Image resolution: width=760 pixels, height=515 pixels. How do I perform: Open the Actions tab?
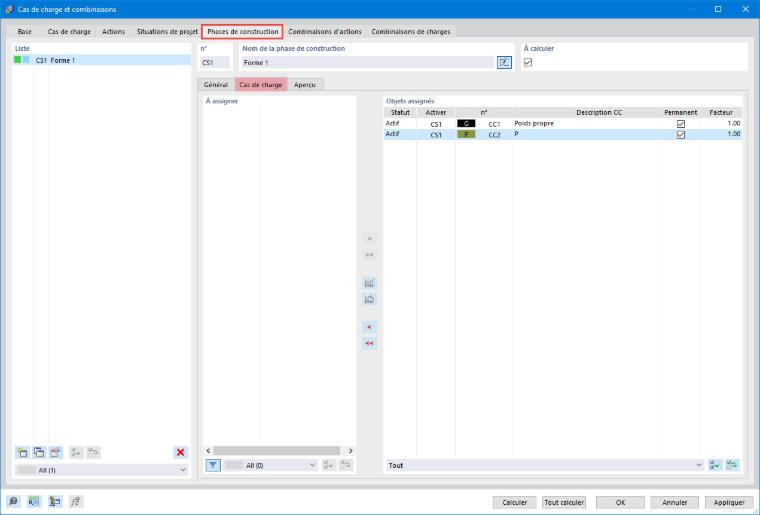(x=113, y=31)
